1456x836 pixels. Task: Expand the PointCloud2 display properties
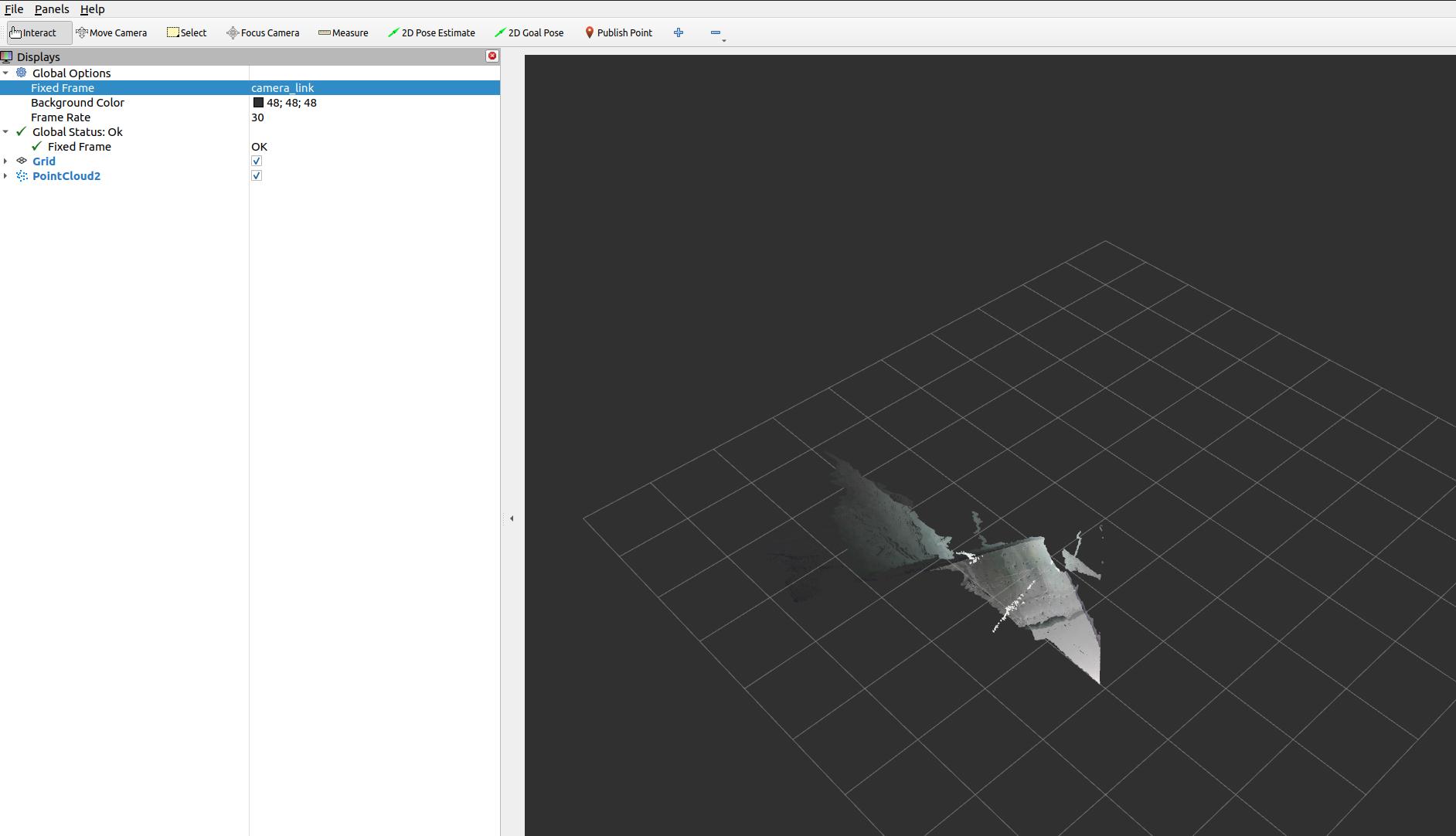6,175
